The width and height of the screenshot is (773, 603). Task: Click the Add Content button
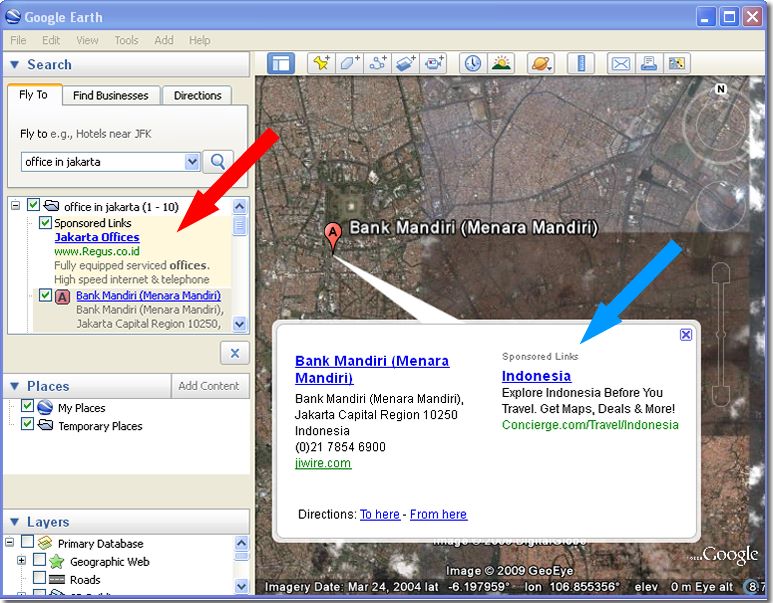pyautogui.click(x=209, y=386)
